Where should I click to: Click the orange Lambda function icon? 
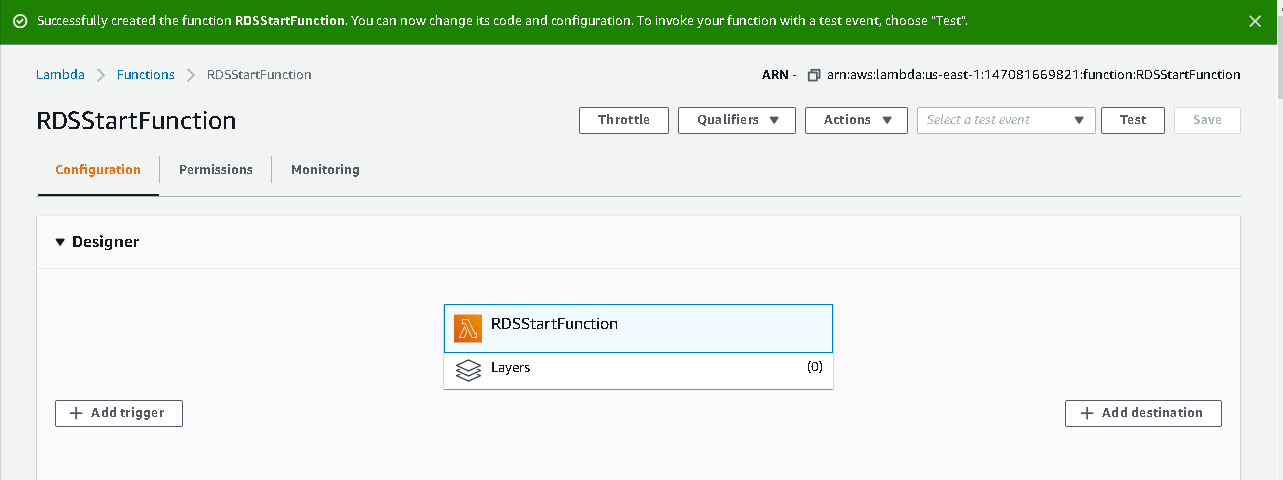point(468,328)
